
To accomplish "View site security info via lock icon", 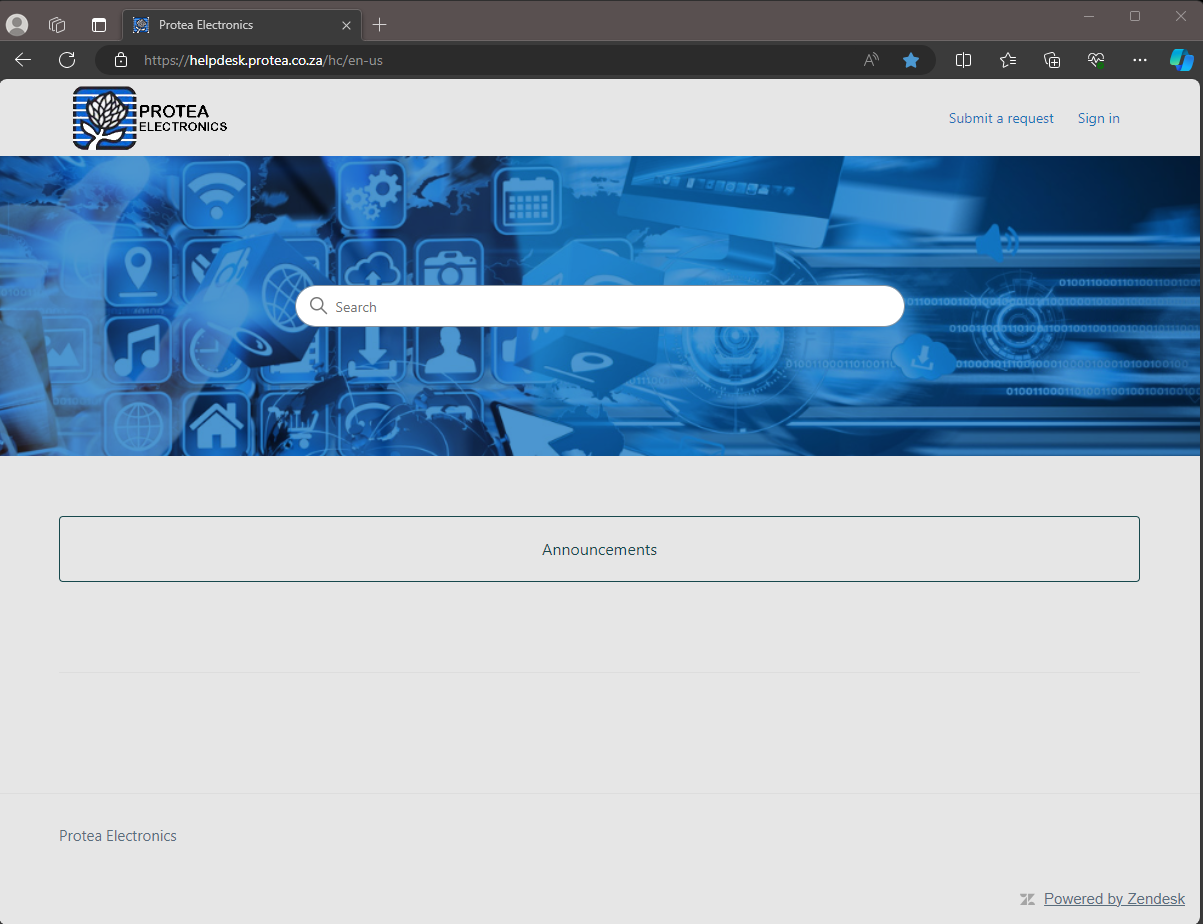I will pos(120,60).
